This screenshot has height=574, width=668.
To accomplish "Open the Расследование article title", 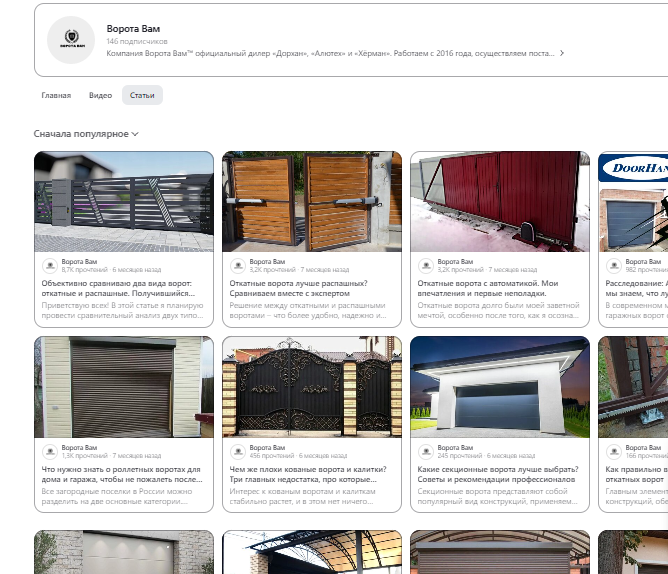I will pos(636,288).
